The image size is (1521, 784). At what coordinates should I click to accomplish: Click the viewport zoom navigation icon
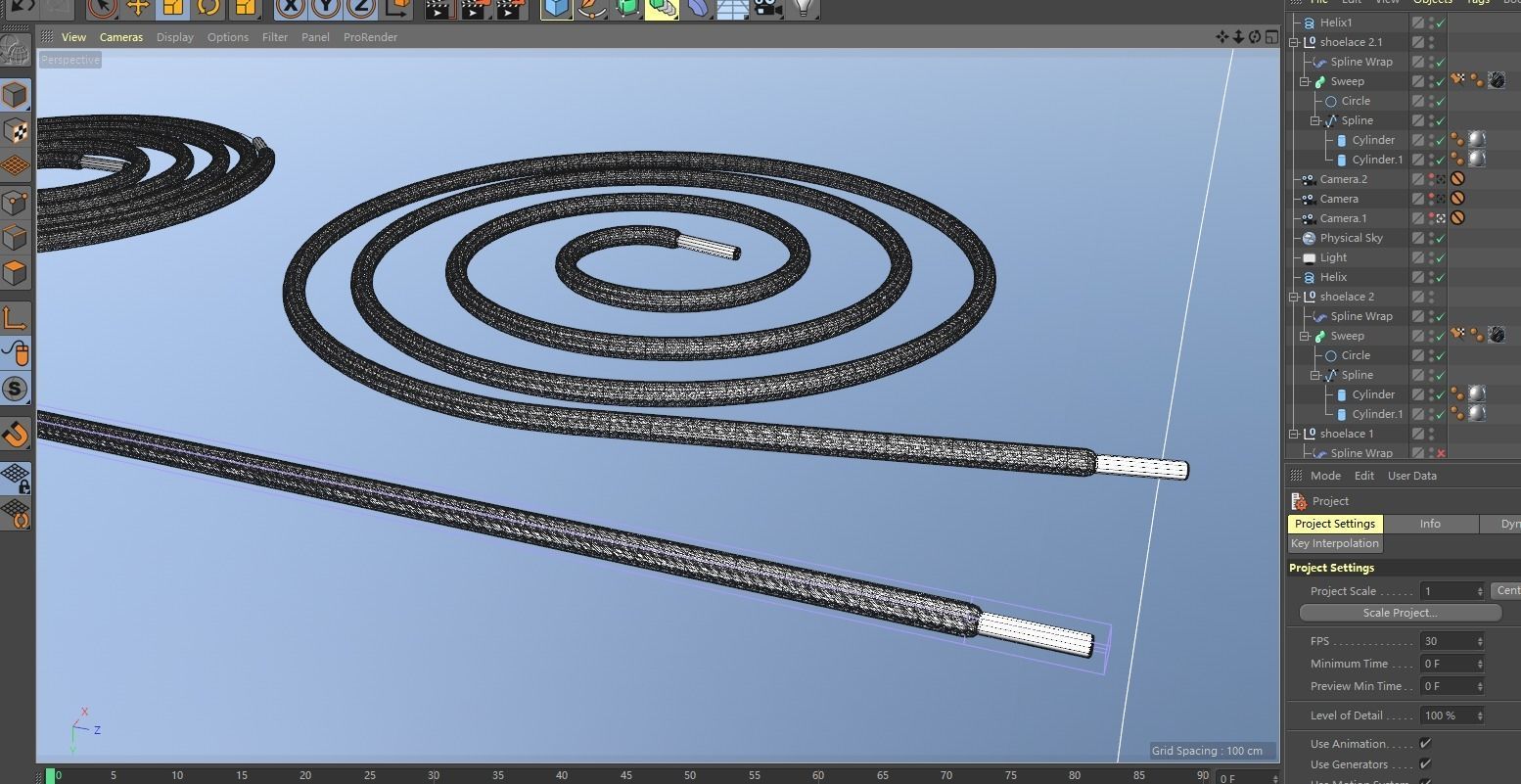coord(1238,37)
